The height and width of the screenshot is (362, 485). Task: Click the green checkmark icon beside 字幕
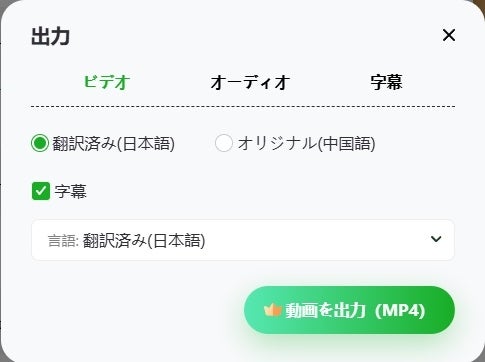(41, 191)
